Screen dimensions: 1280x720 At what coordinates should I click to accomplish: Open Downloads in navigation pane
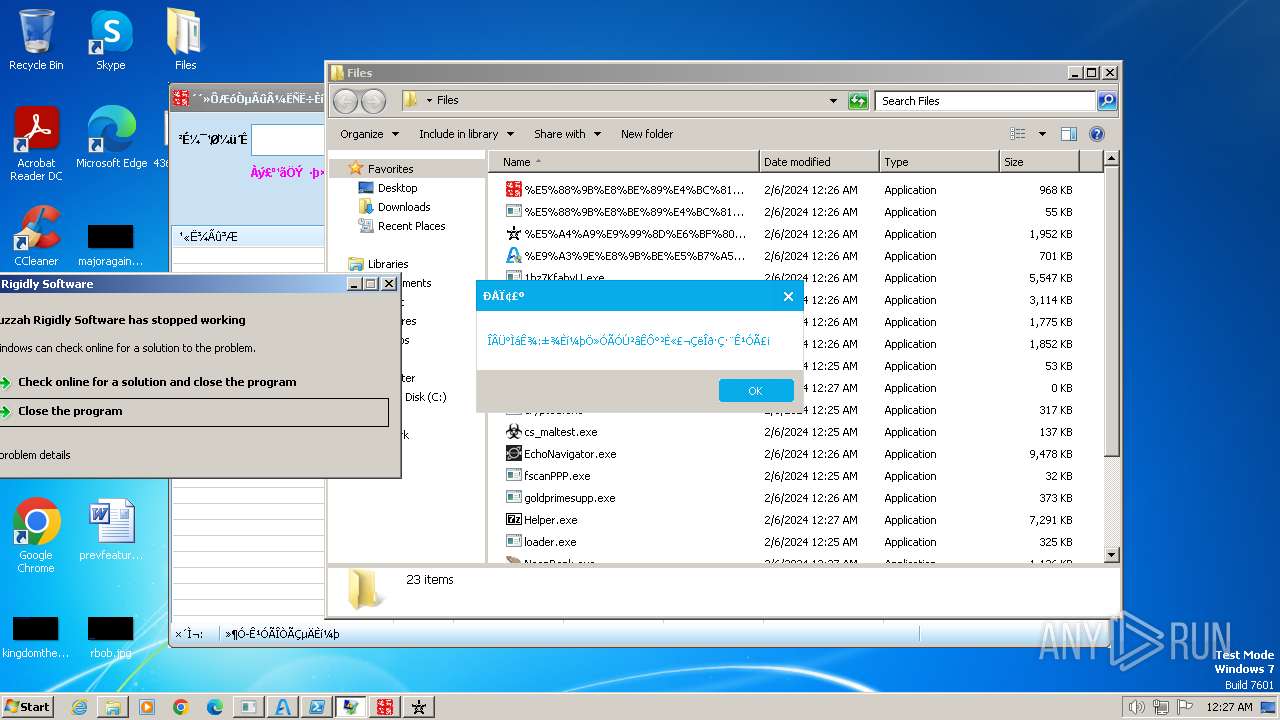404,207
